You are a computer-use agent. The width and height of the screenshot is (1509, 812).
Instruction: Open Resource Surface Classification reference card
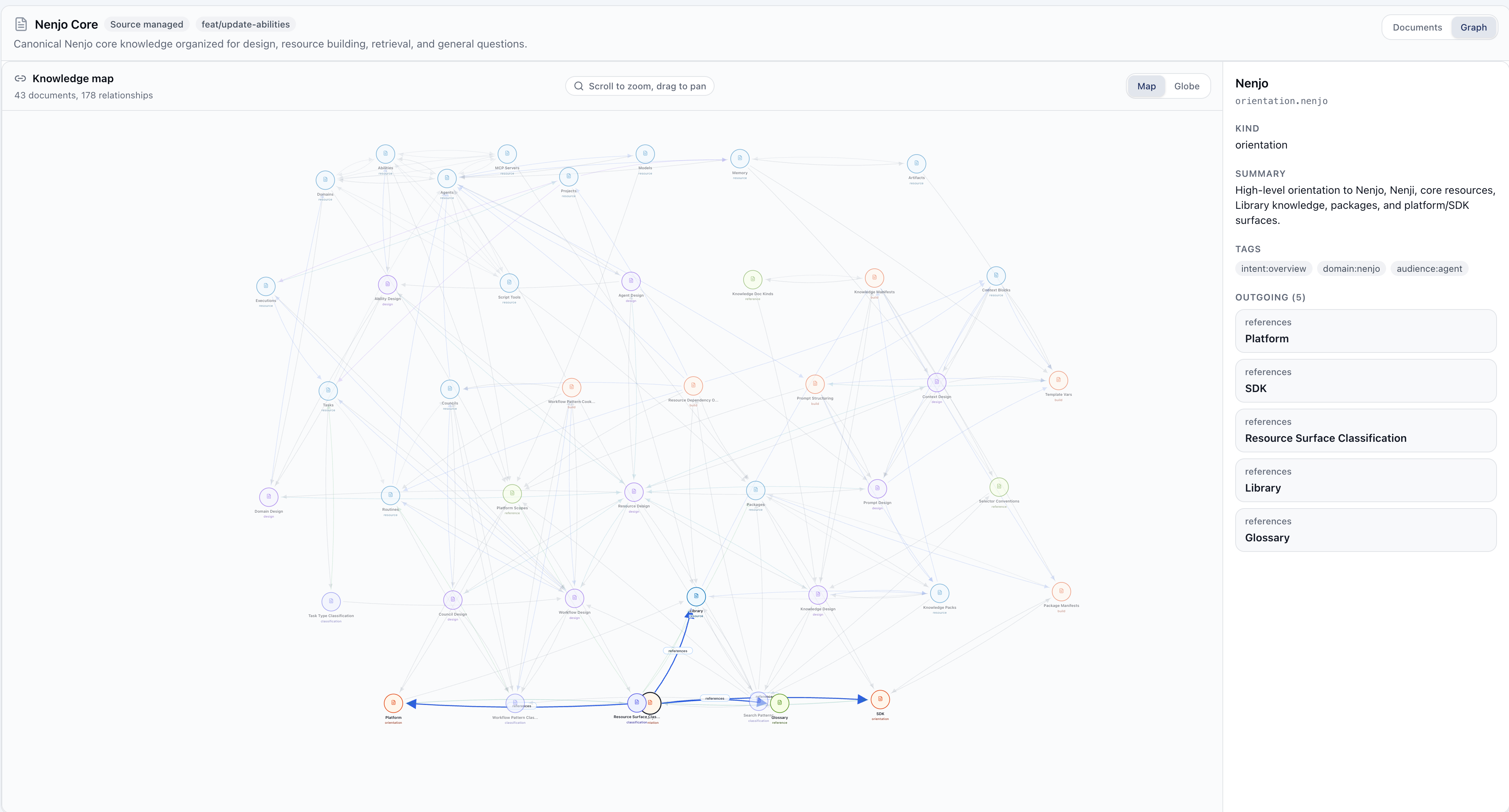[1365, 431]
